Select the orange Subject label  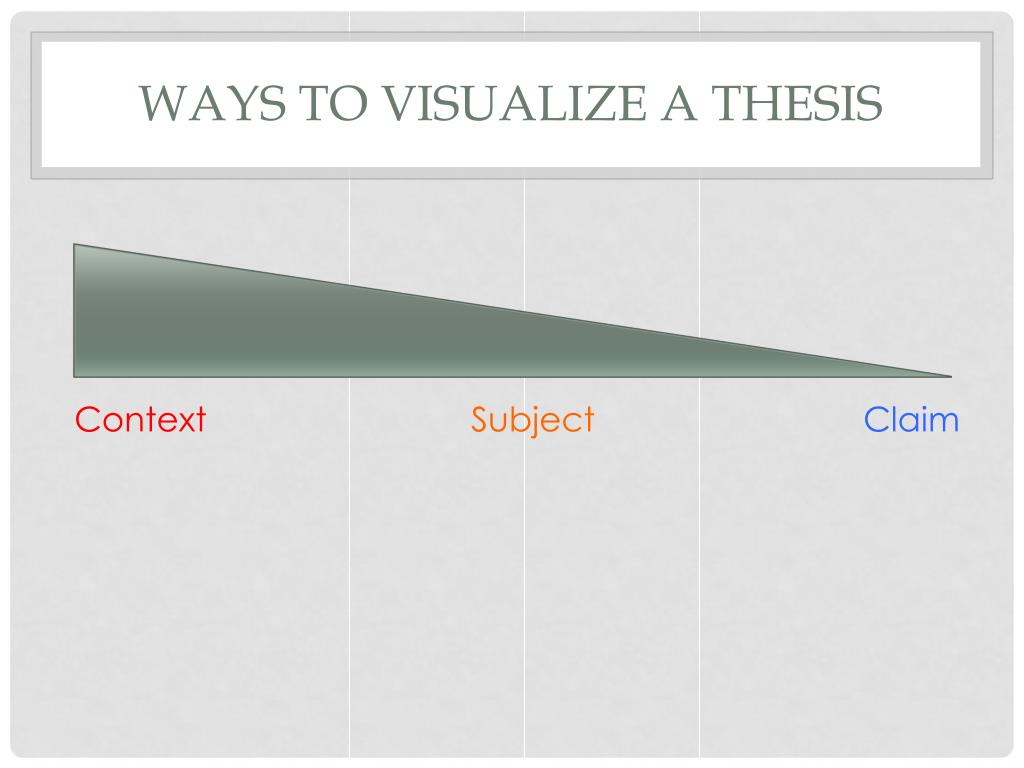click(532, 421)
